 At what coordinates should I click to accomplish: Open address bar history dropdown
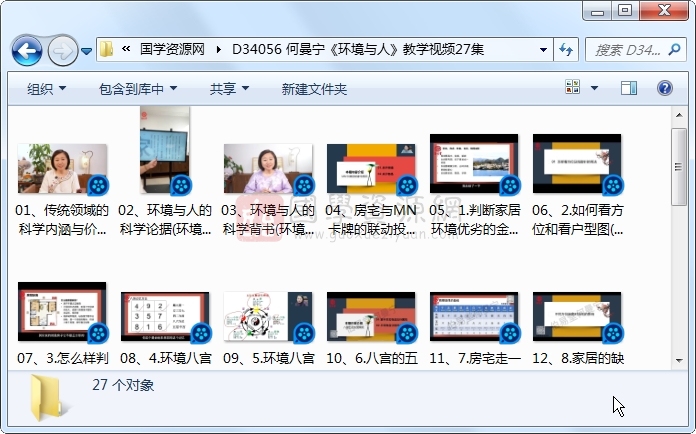(x=543, y=50)
